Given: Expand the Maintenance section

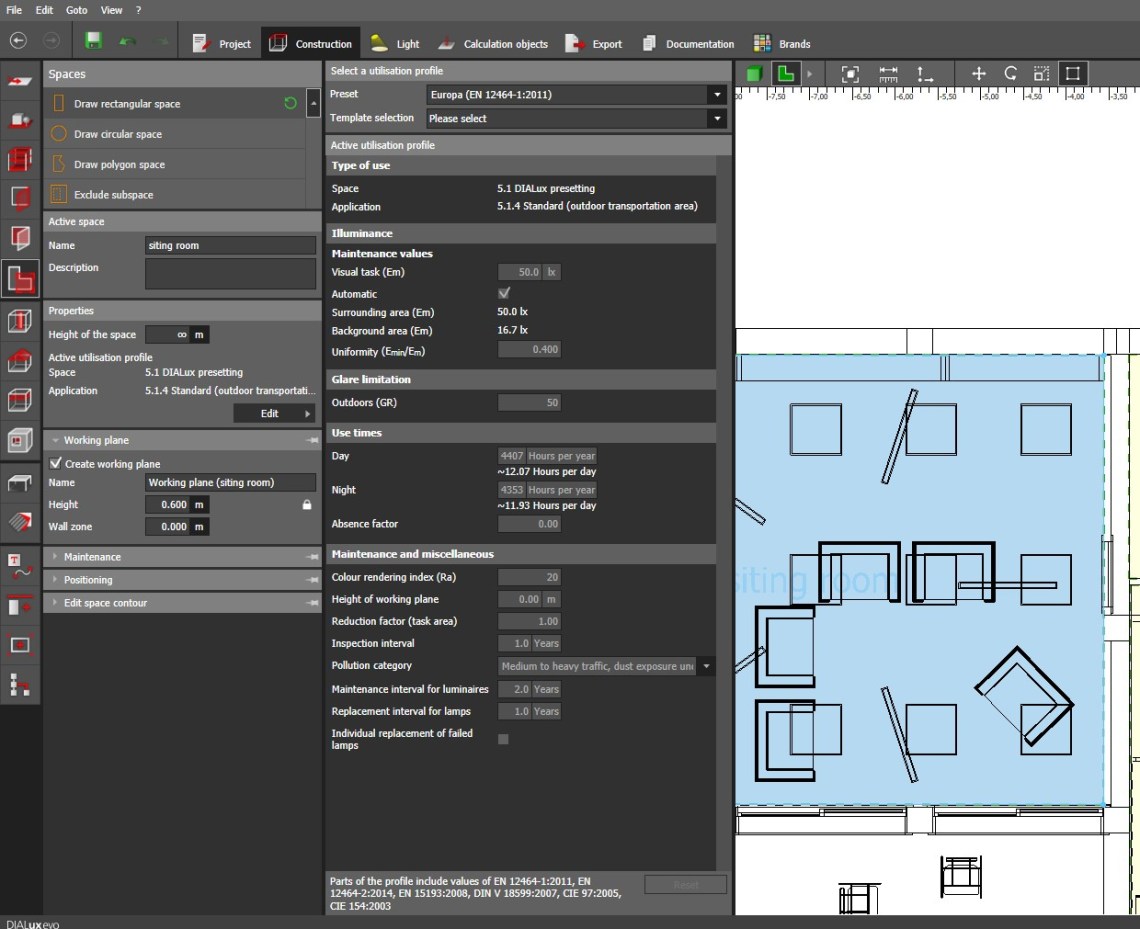Looking at the screenshot, I should pyautogui.click(x=92, y=557).
